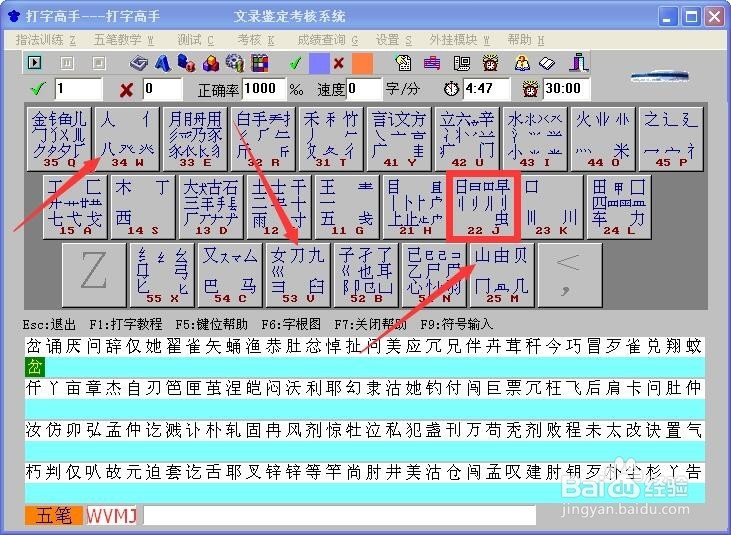Image resolution: width=731 pixels, height=535 pixels.
Task: Click the bottom Wubi typing input box
Action: coord(339,515)
